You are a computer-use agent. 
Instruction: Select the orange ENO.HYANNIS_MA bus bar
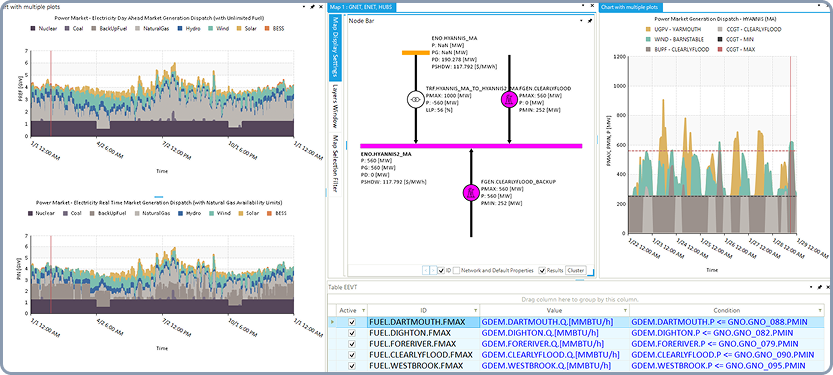(x=415, y=53)
